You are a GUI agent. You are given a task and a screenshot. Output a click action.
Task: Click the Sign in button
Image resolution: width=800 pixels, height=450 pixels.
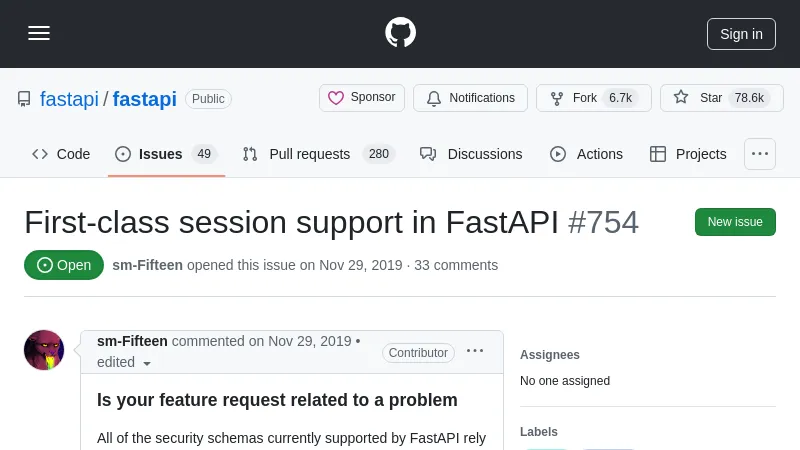(x=741, y=33)
